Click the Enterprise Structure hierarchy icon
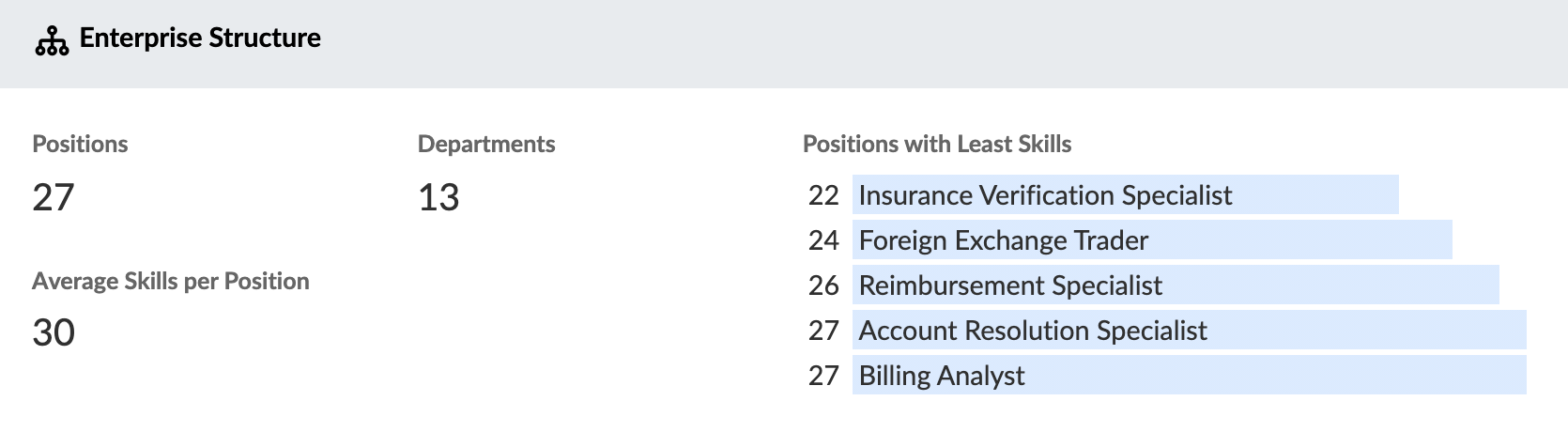This screenshot has width=1568, height=432. pos(52,41)
